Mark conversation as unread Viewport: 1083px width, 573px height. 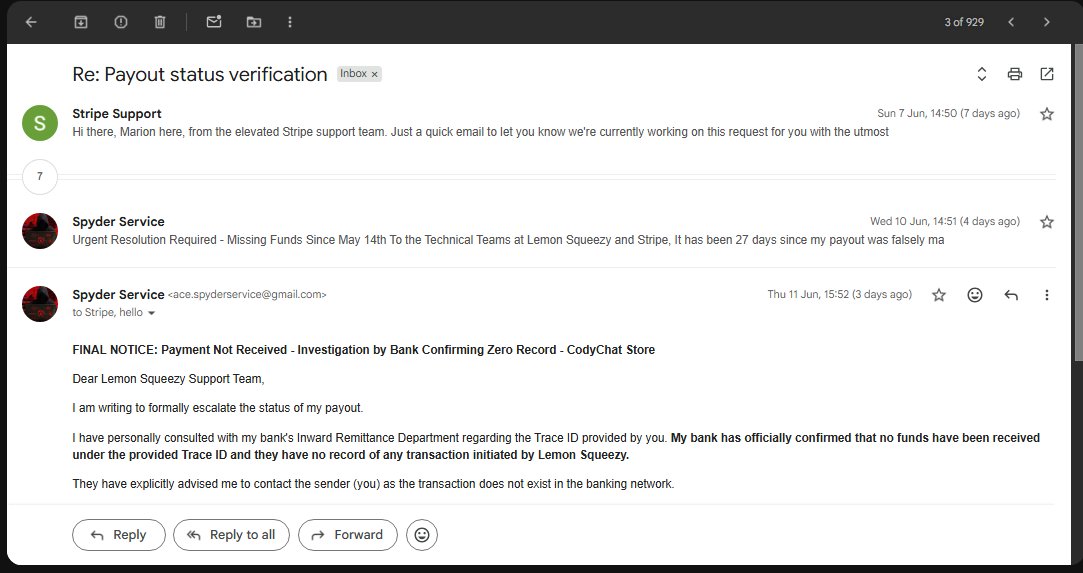(214, 22)
